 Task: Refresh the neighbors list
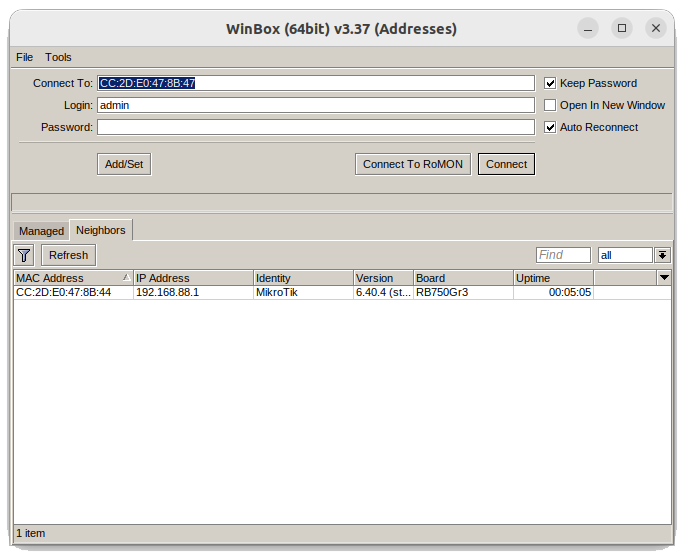(69, 255)
